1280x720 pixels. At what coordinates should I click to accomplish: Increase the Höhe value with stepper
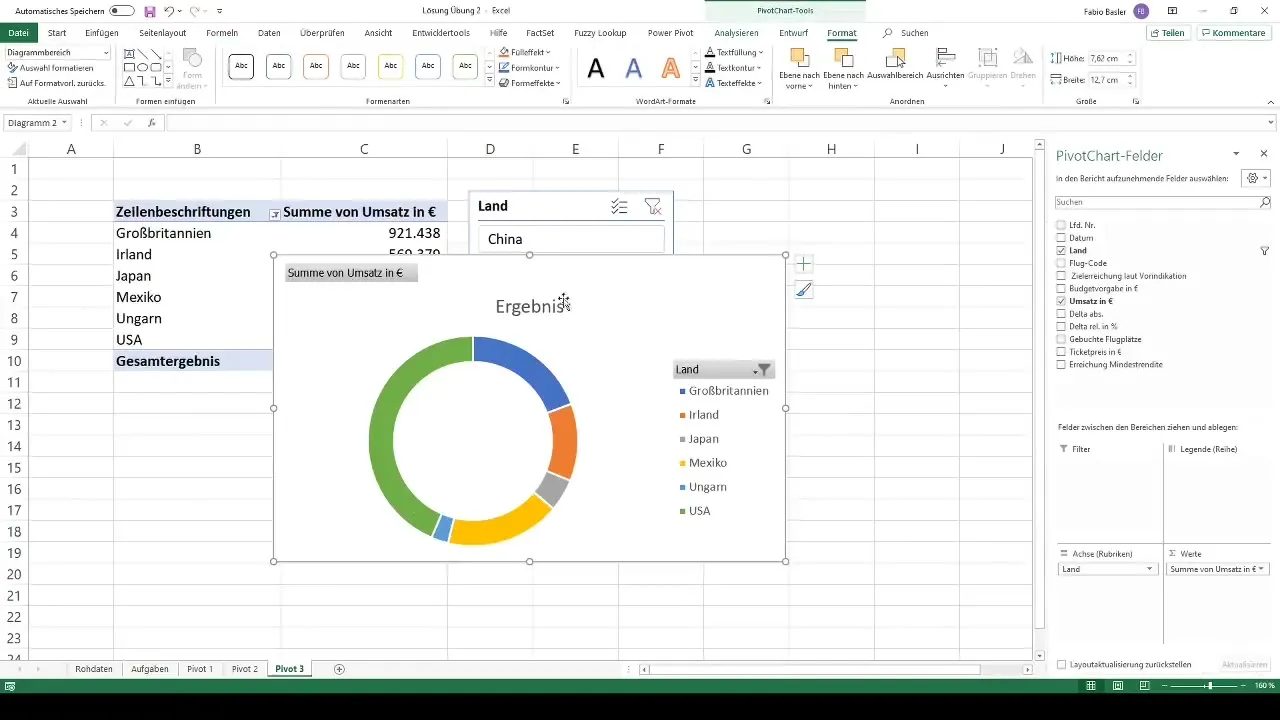1130,55
